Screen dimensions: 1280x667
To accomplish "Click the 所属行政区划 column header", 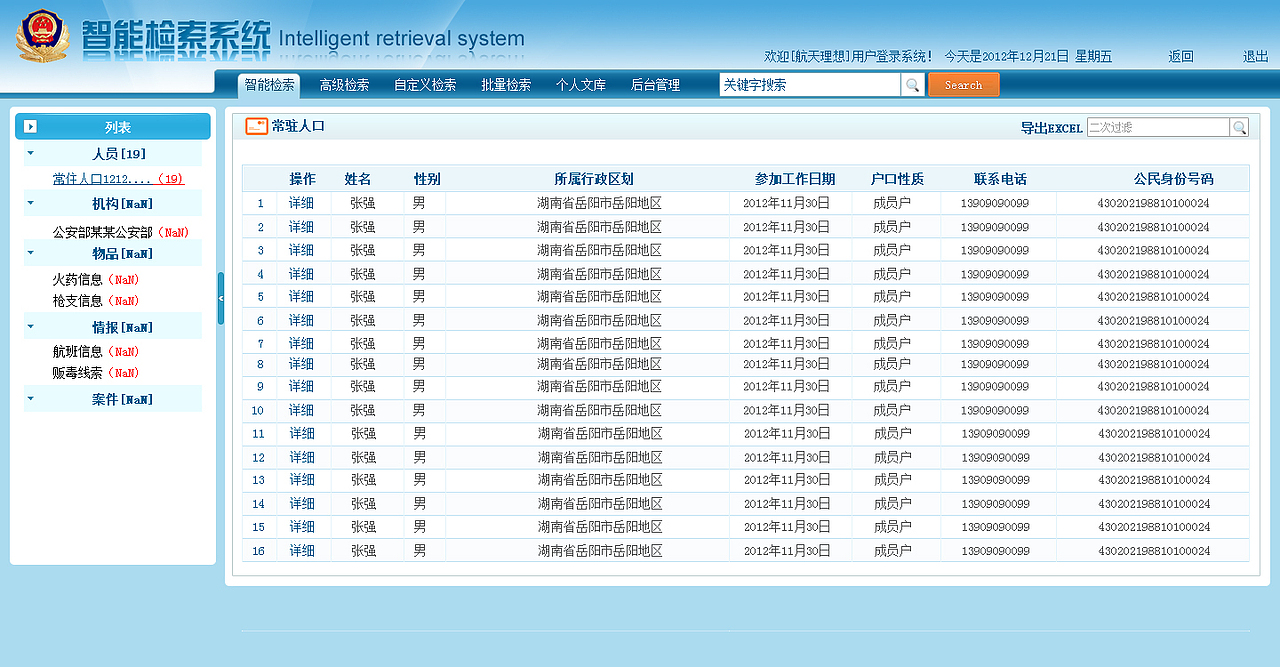I will click(x=594, y=179).
